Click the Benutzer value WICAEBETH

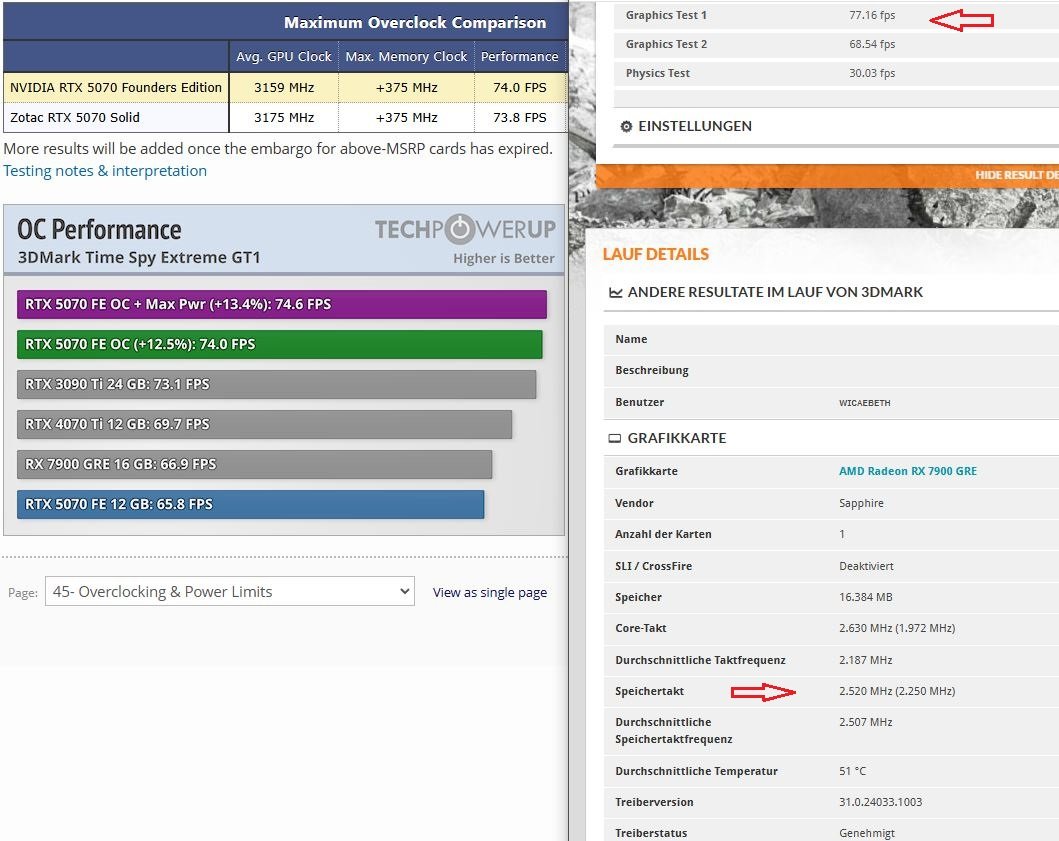click(x=864, y=403)
